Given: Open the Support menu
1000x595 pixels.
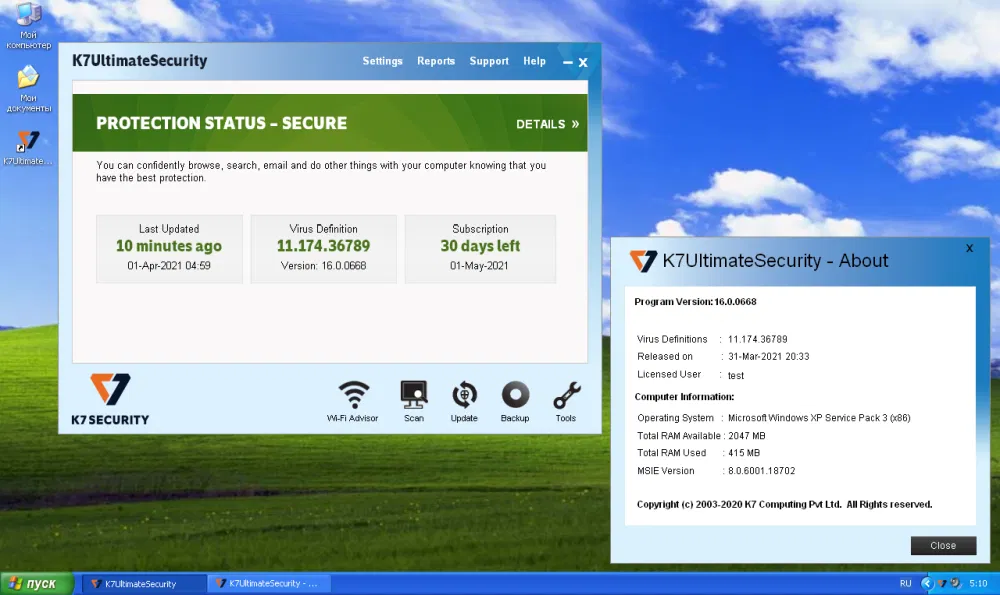Looking at the screenshot, I should click(489, 61).
